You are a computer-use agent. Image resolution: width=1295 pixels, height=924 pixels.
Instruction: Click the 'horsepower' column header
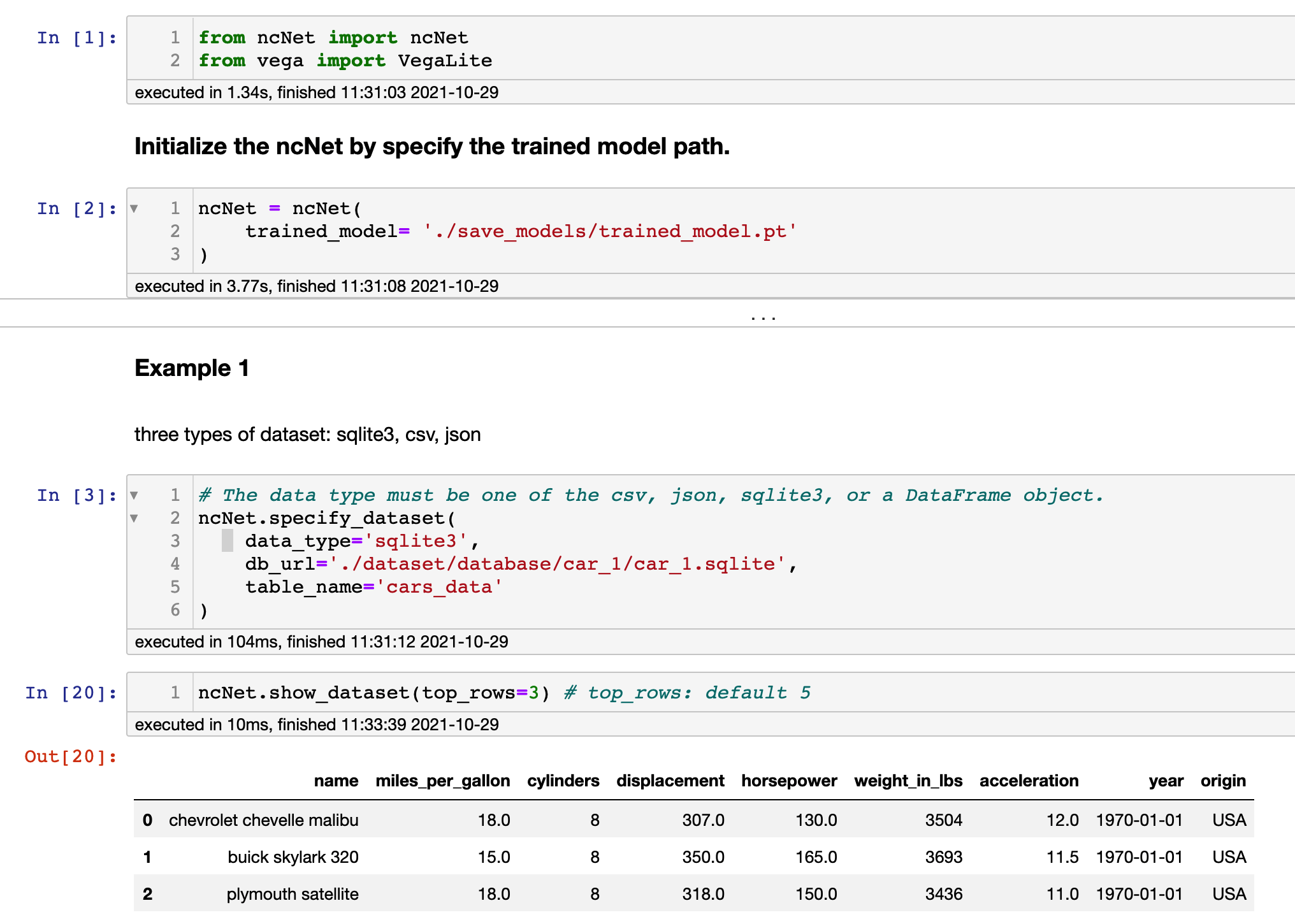coord(788,781)
